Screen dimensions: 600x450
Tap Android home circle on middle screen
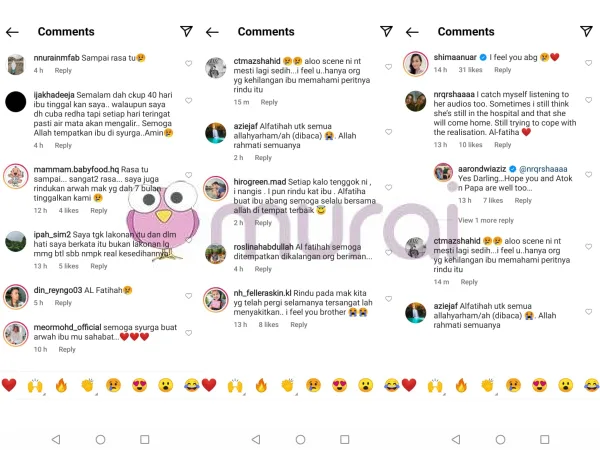point(300,439)
